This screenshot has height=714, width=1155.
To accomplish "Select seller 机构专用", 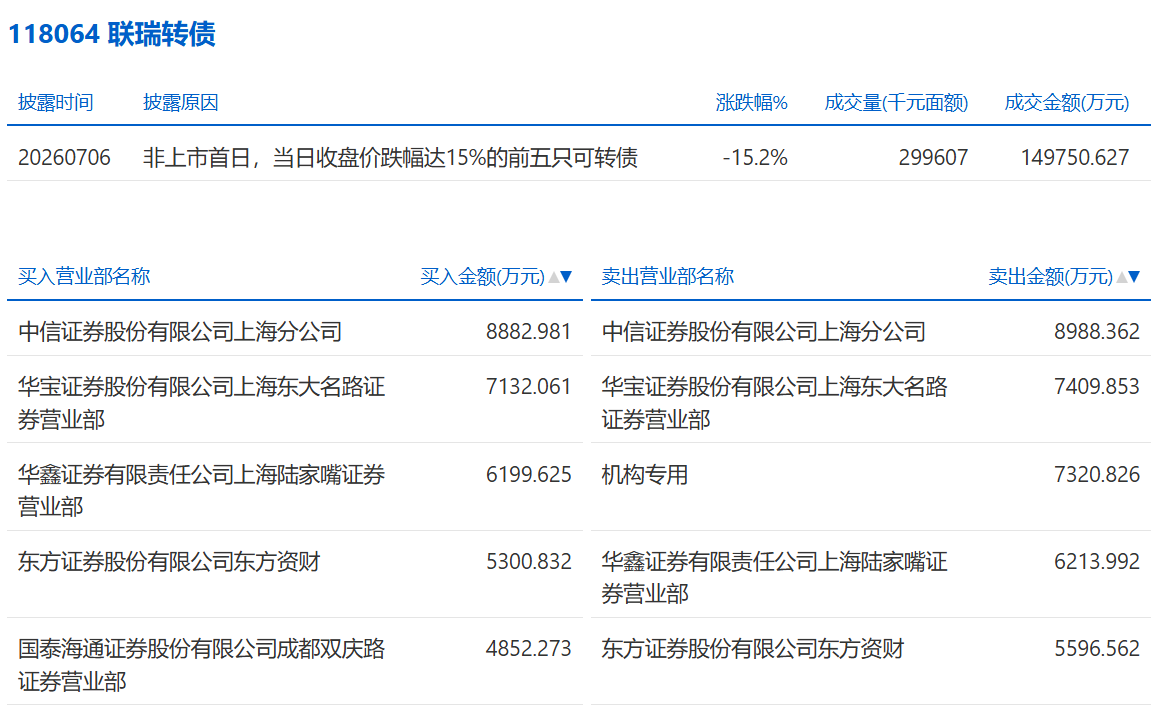I will click(645, 475).
